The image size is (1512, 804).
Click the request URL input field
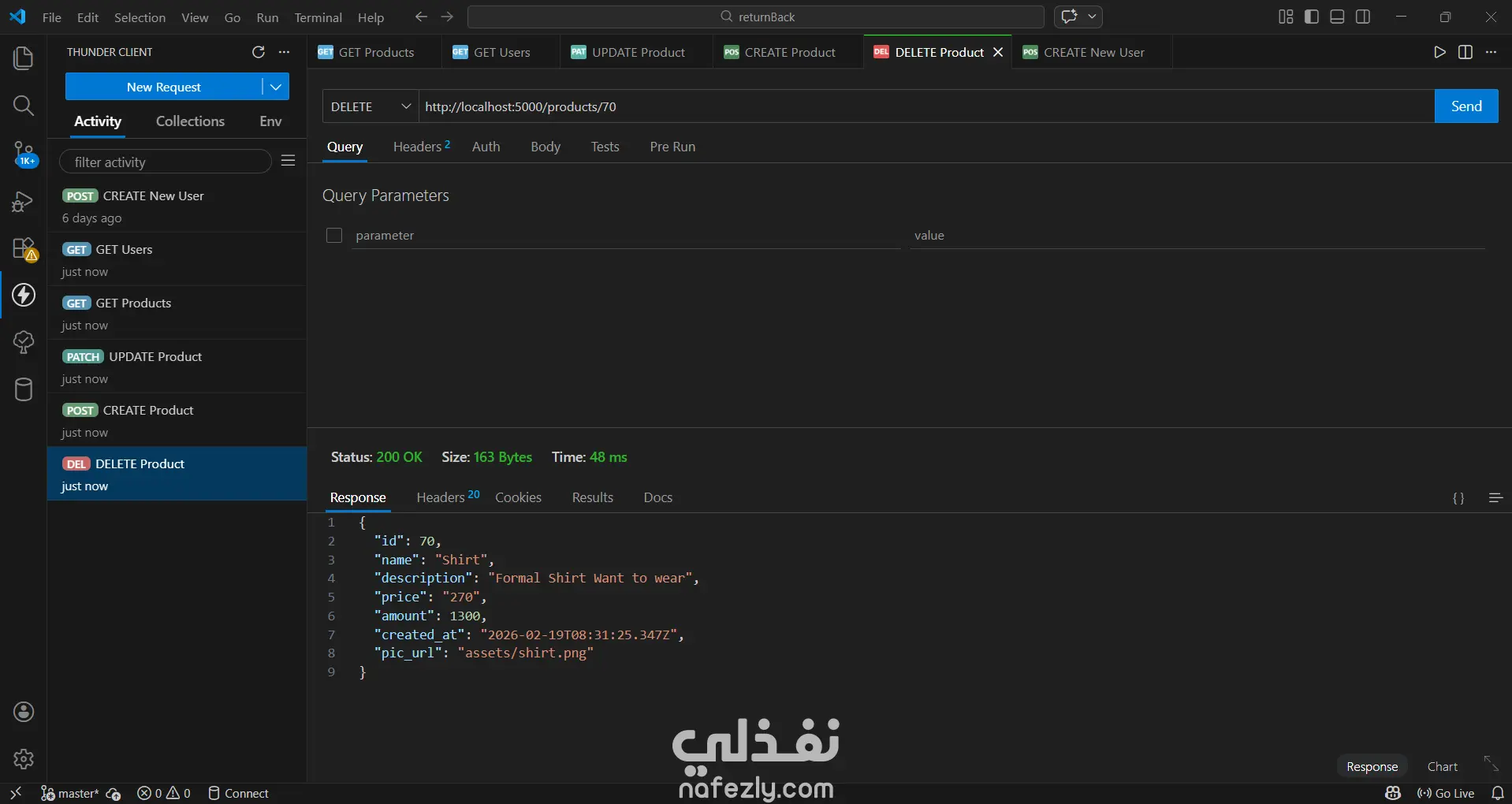926,106
